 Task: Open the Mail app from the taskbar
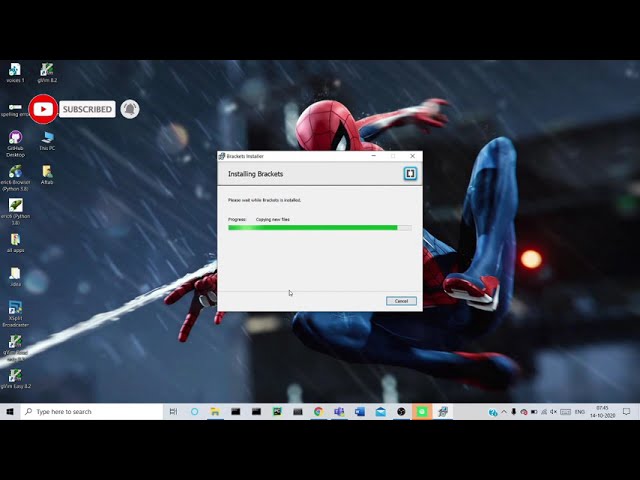pyautogui.click(x=380, y=411)
